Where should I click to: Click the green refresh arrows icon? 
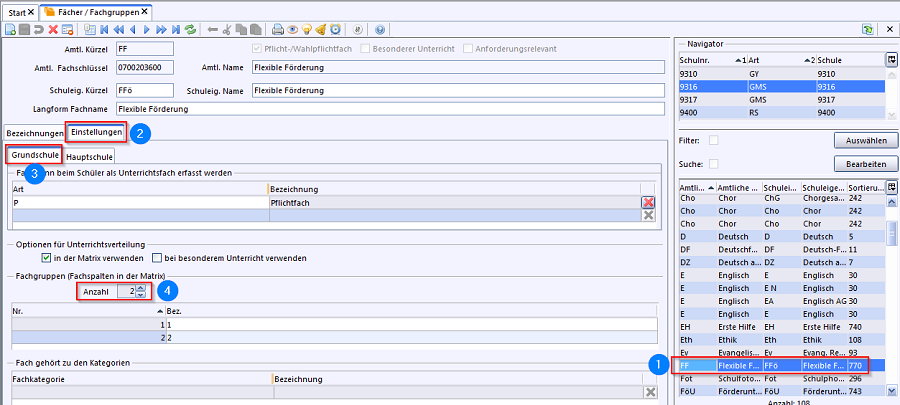pos(191,29)
